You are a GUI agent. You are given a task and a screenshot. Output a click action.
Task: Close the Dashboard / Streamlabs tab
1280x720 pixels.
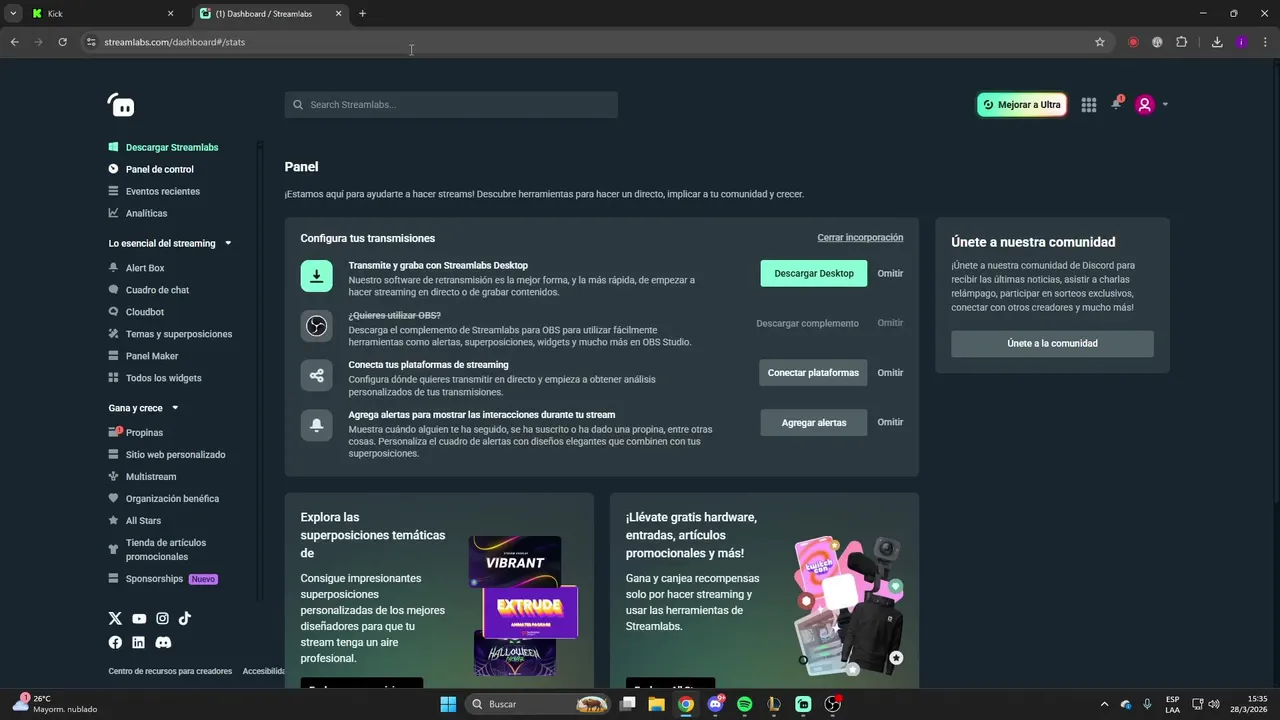(x=338, y=14)
